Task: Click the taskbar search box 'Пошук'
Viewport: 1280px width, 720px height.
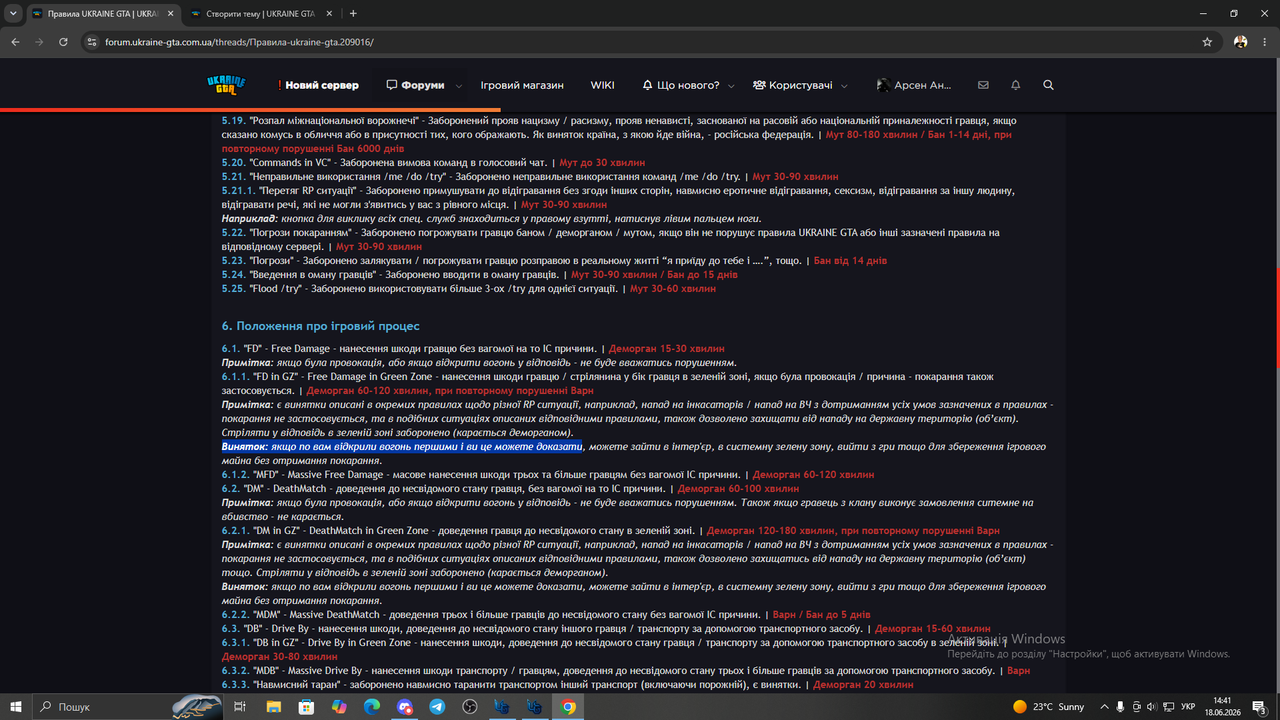Action: pos(127,706)
